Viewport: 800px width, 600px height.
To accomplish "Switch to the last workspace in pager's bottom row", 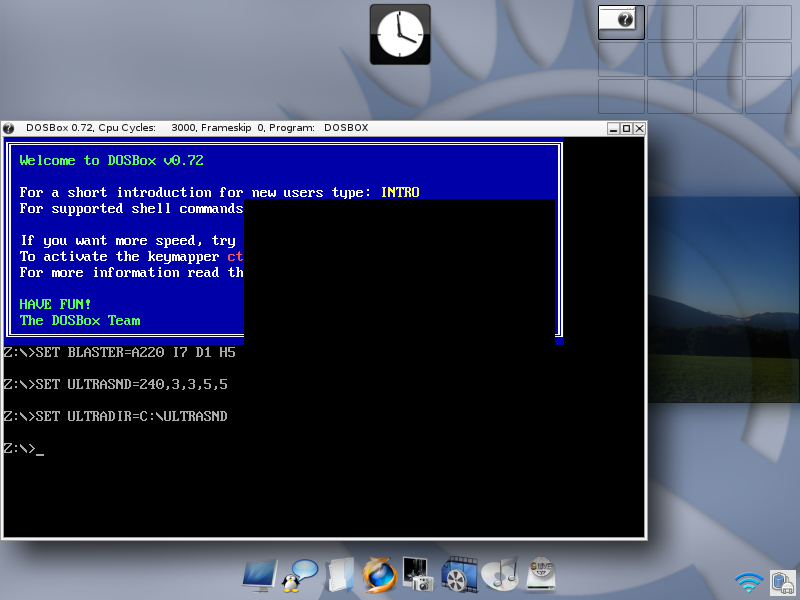I will pos(768,96).
